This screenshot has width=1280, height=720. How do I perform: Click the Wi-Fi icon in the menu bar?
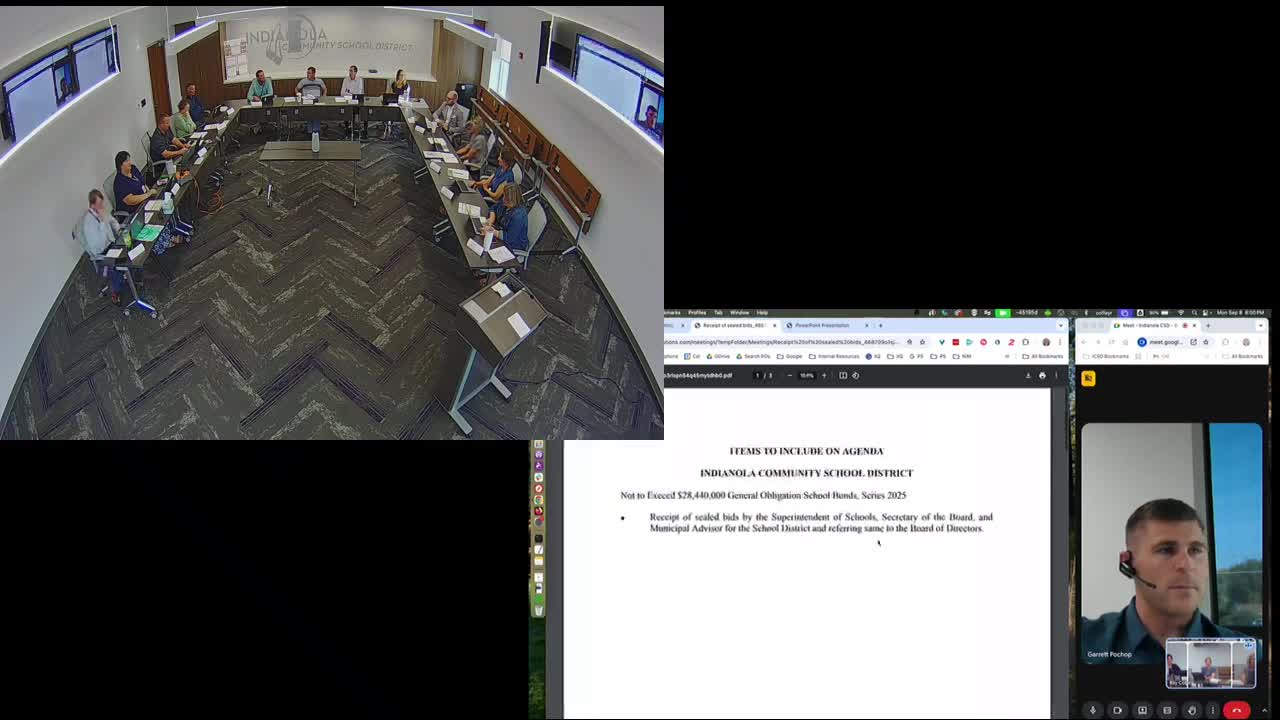(1181, 312)
